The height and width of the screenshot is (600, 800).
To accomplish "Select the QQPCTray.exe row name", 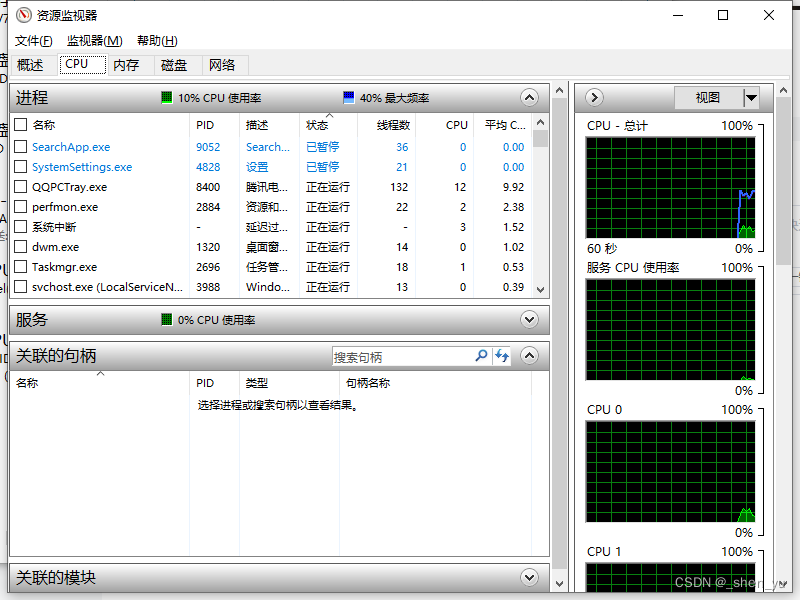I will point(69,187).
